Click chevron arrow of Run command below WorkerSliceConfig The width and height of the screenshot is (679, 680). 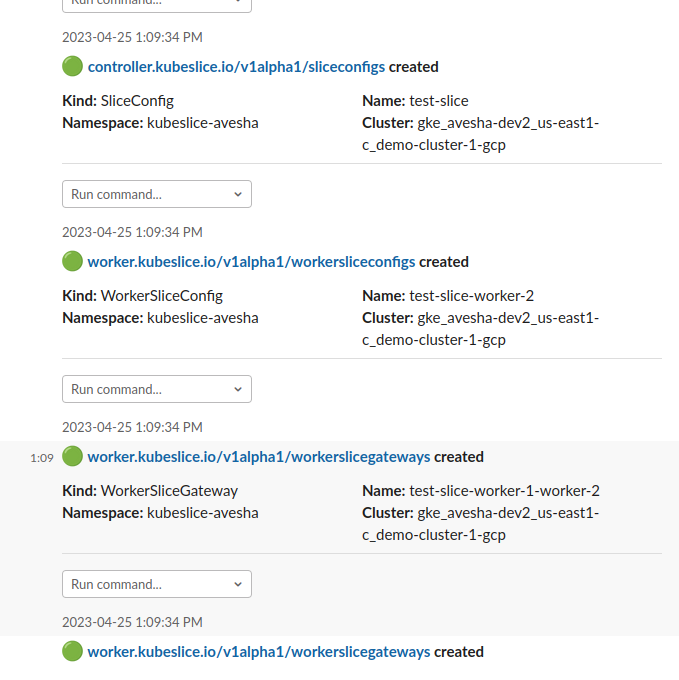(x=238, y=389)
